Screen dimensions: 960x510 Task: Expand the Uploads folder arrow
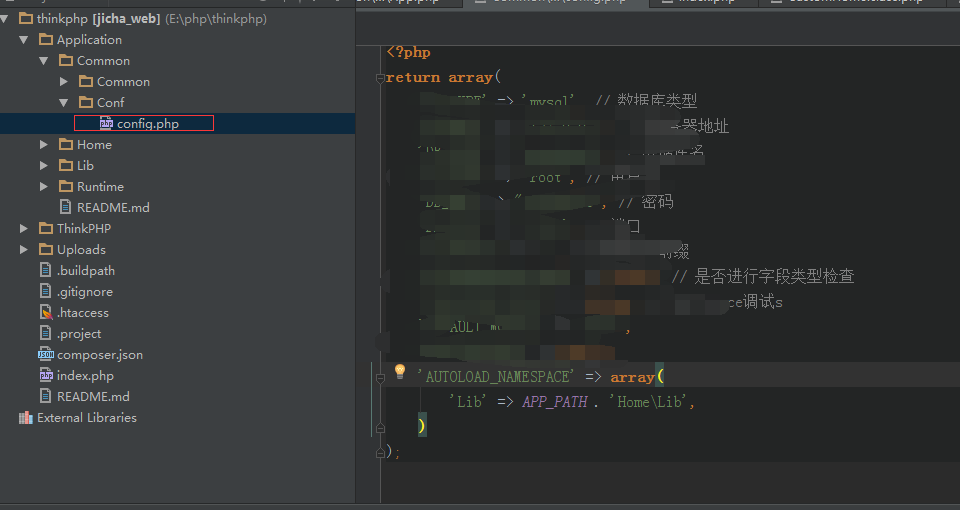click(23, 249)
